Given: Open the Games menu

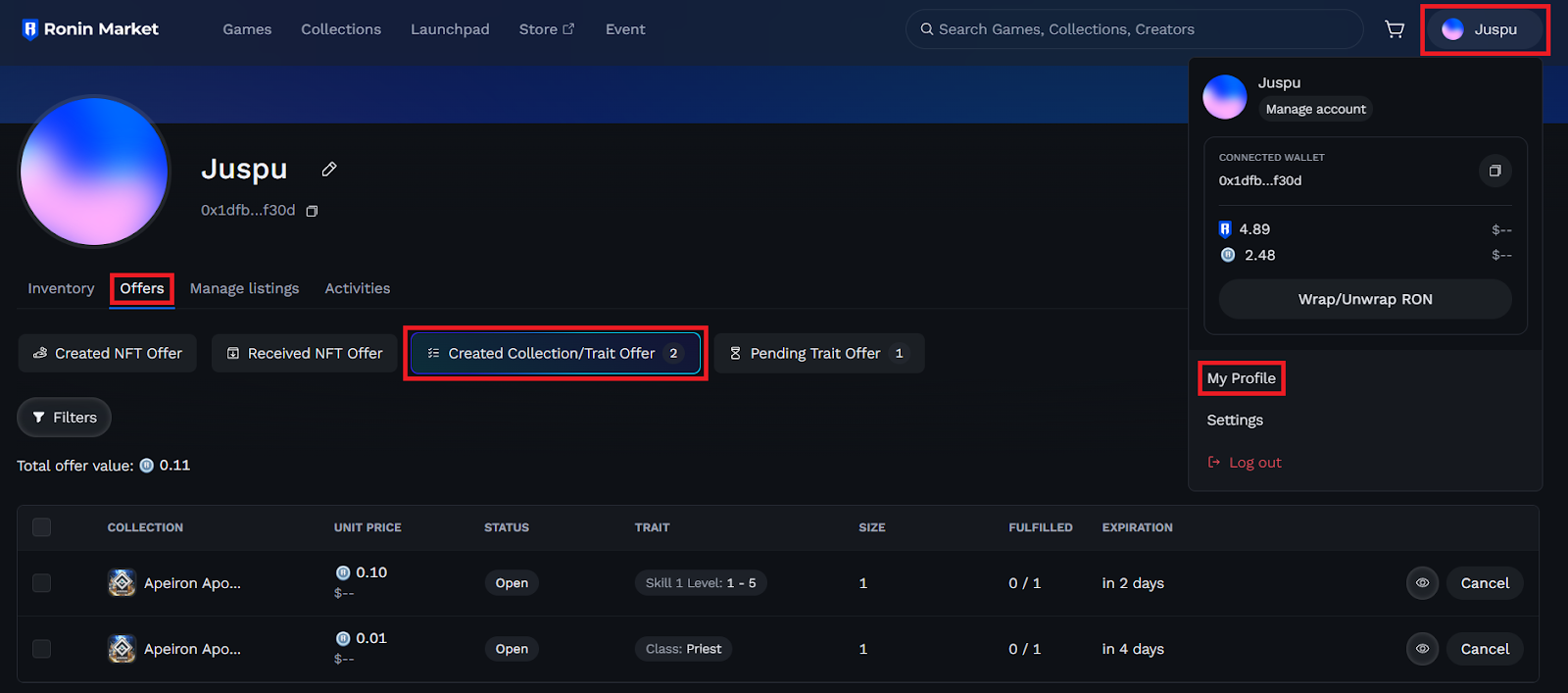Looking at the screenshot, I should point(247,29).
